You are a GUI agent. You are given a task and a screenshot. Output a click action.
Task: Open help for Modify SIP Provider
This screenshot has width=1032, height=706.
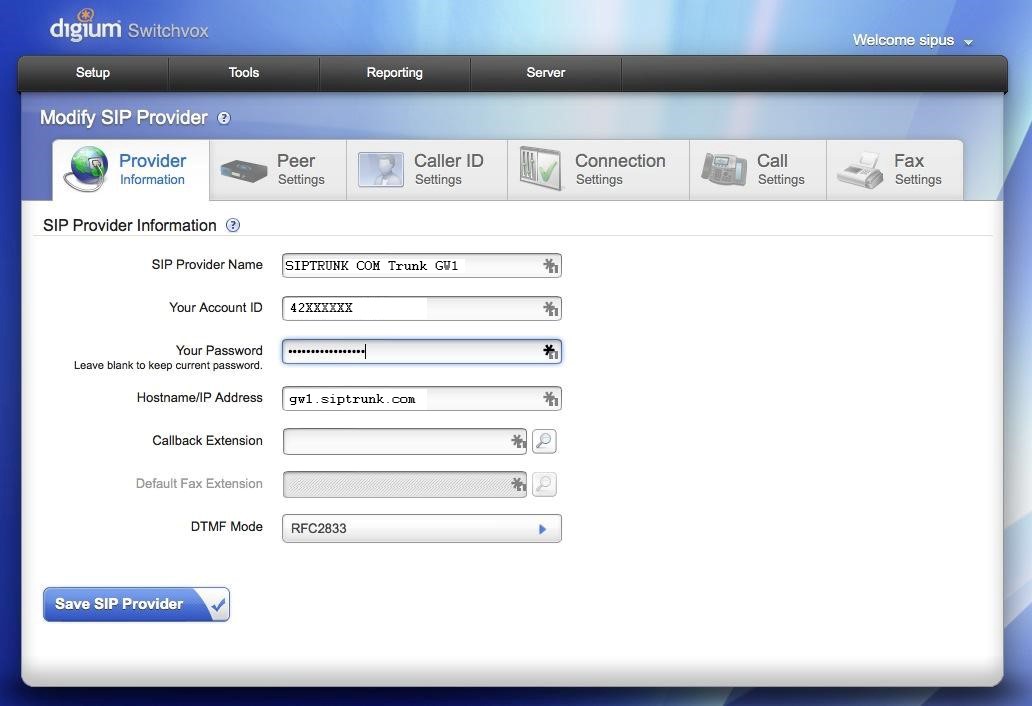(x=224, y=118)
